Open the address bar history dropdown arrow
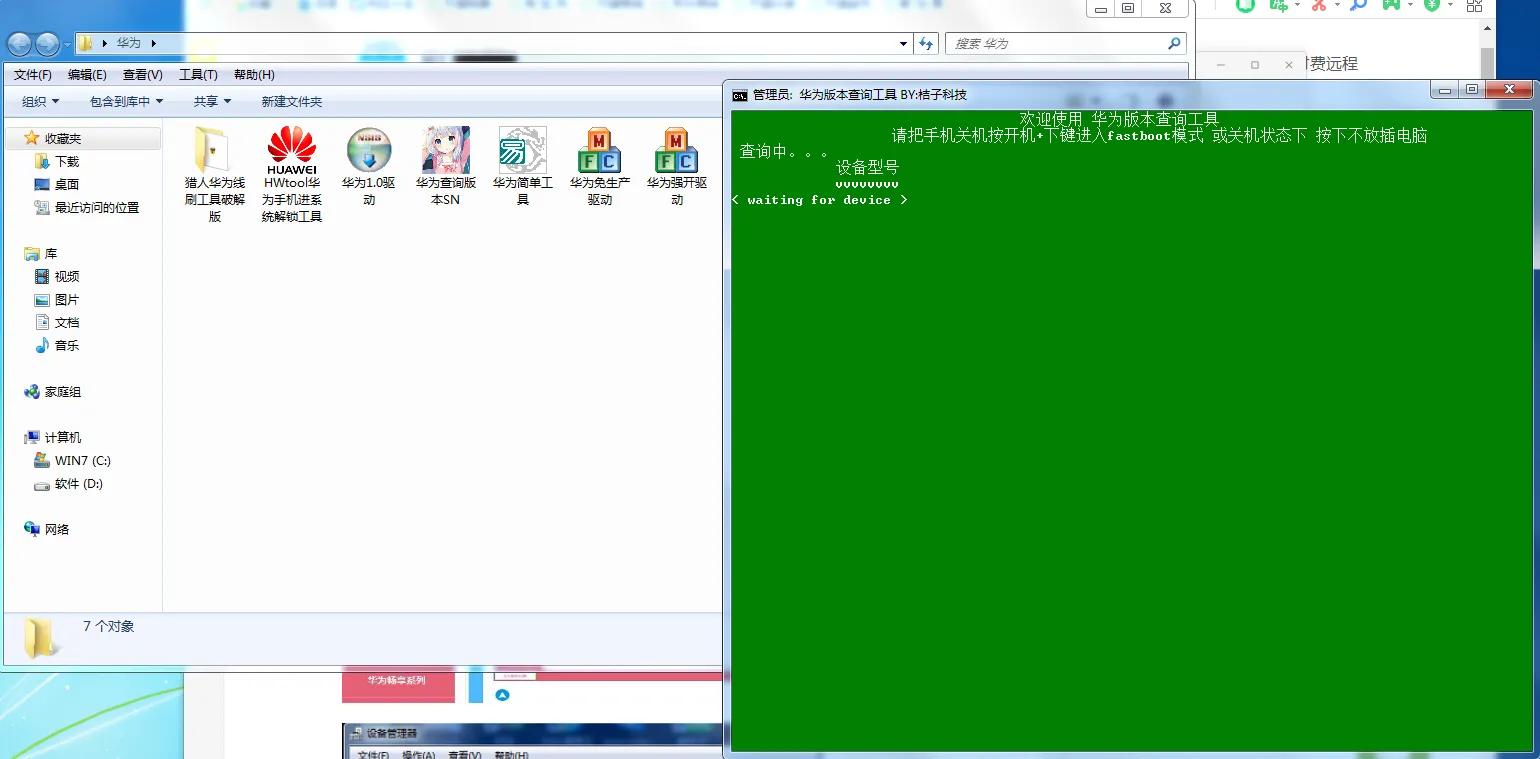The image size is (1540, 759). (903, 44)
